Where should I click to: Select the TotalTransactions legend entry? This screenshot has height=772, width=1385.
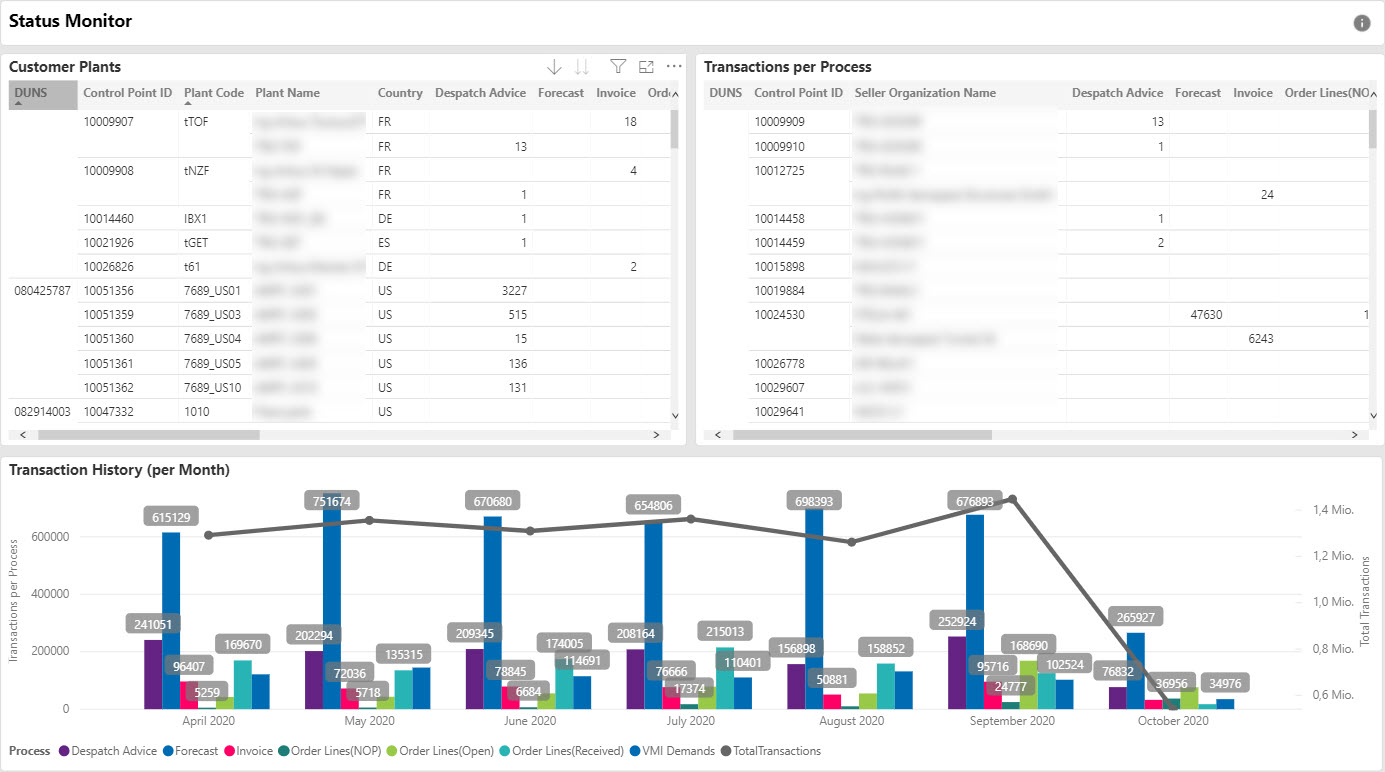point(770,751)
